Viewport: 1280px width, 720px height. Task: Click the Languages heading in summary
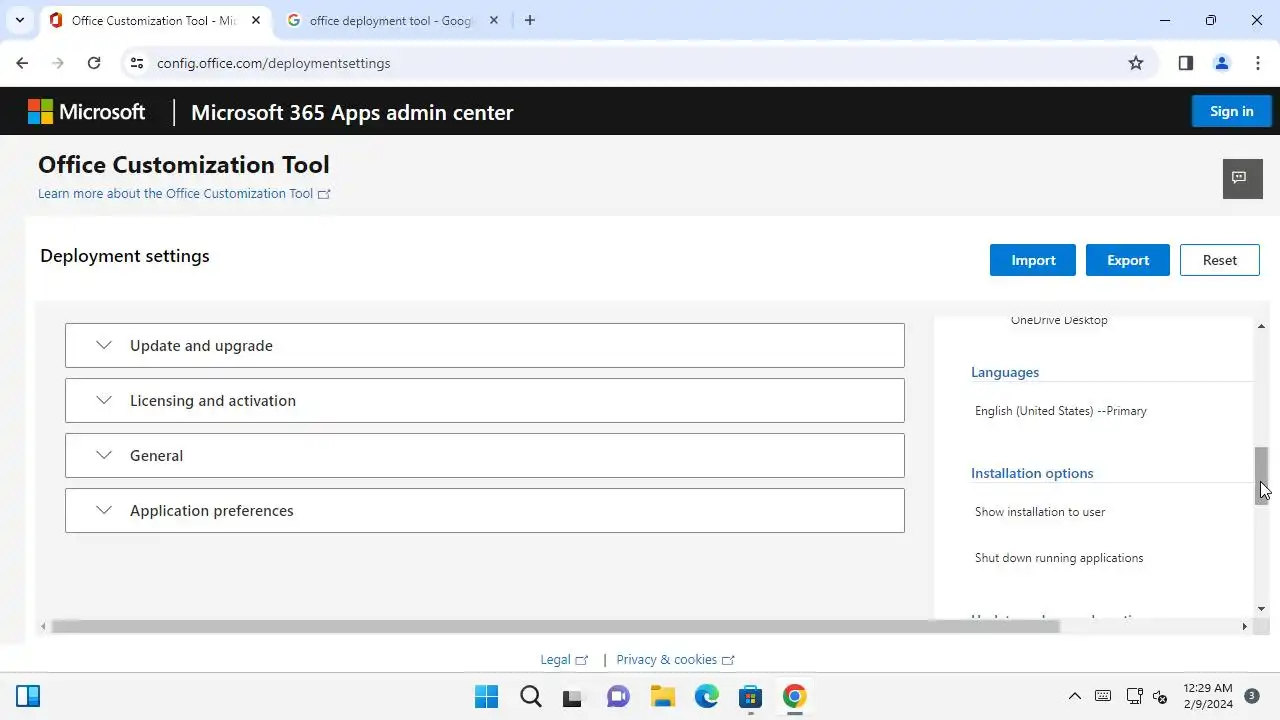coord(1005,372)
